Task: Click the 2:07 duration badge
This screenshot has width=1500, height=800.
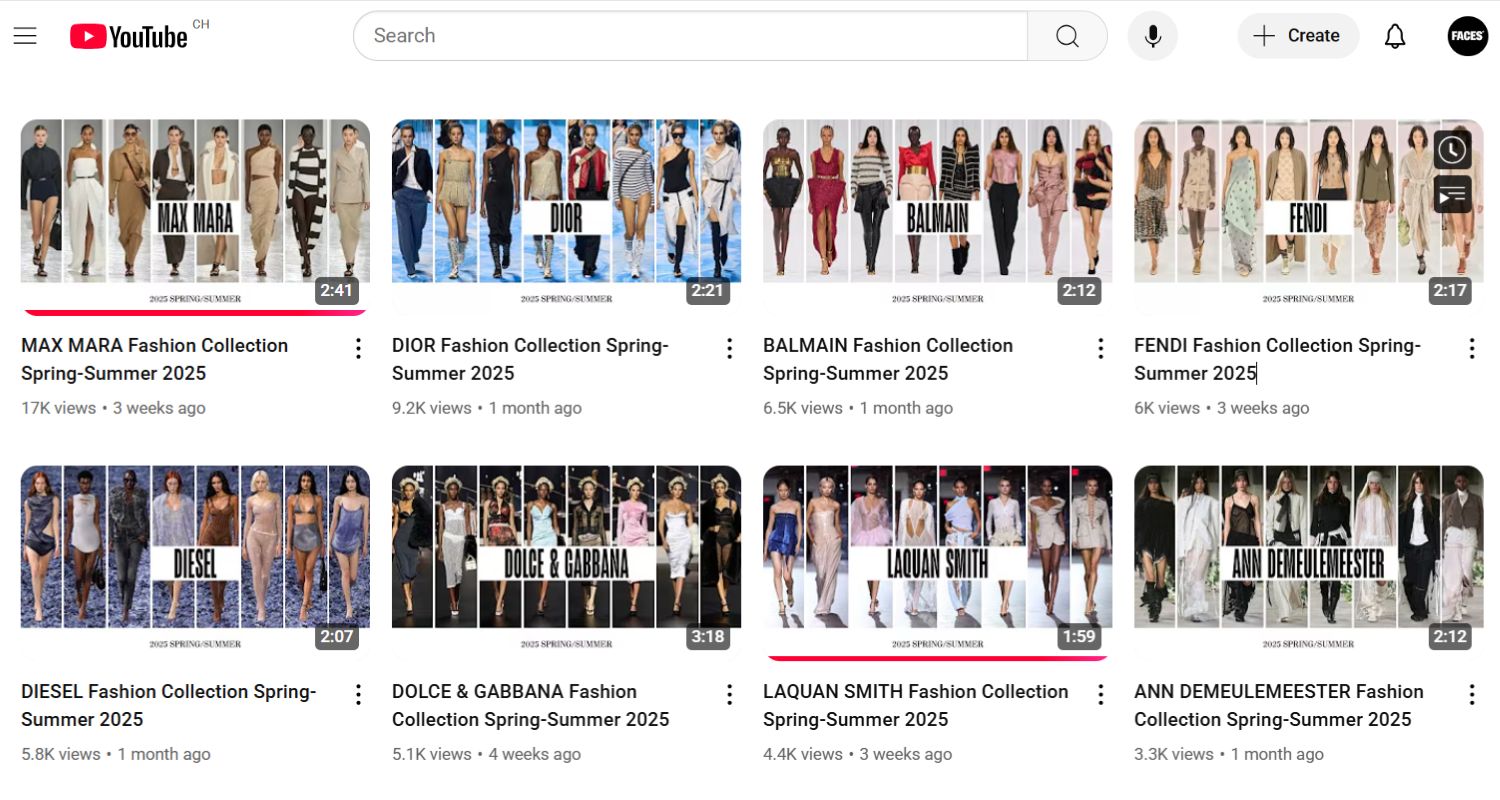Action: [337, 637]
